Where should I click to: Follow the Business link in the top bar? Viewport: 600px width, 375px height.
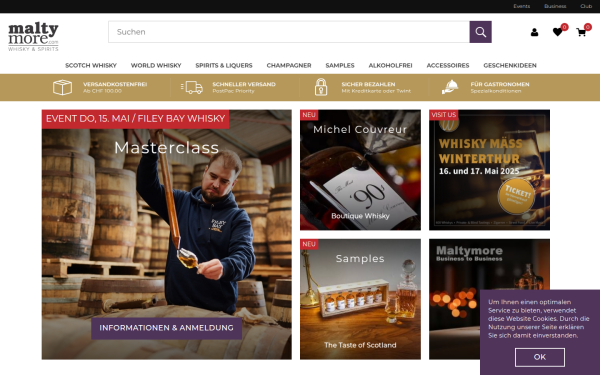pyautogui.click(x=555, y=6)
